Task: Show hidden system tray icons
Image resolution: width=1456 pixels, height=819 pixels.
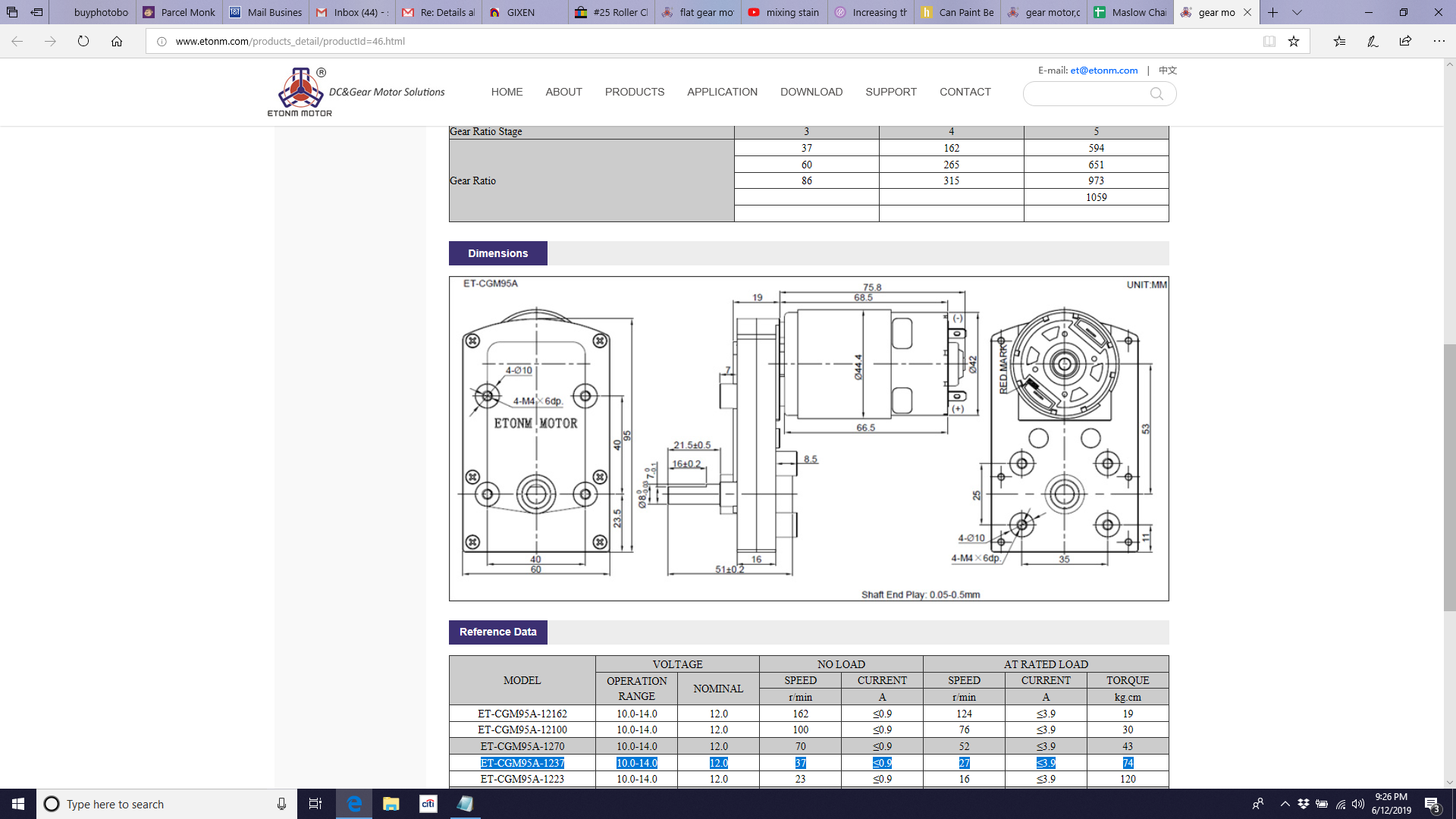Action: (1285, 804)
